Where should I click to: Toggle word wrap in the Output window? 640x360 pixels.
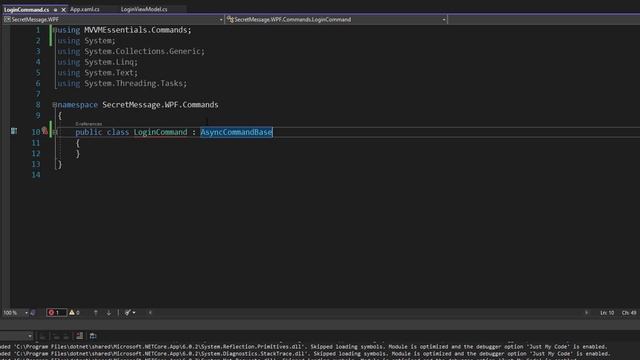pos(93,336)
